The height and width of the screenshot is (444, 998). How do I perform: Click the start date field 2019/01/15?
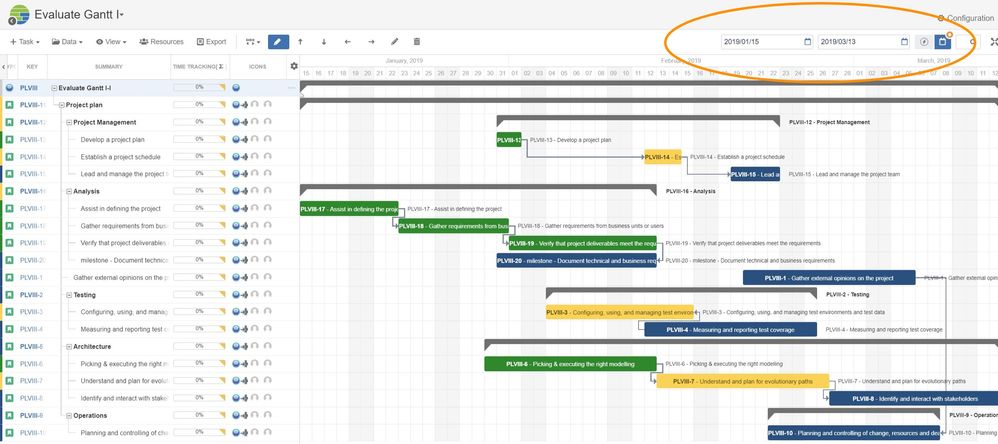(767, 42)
